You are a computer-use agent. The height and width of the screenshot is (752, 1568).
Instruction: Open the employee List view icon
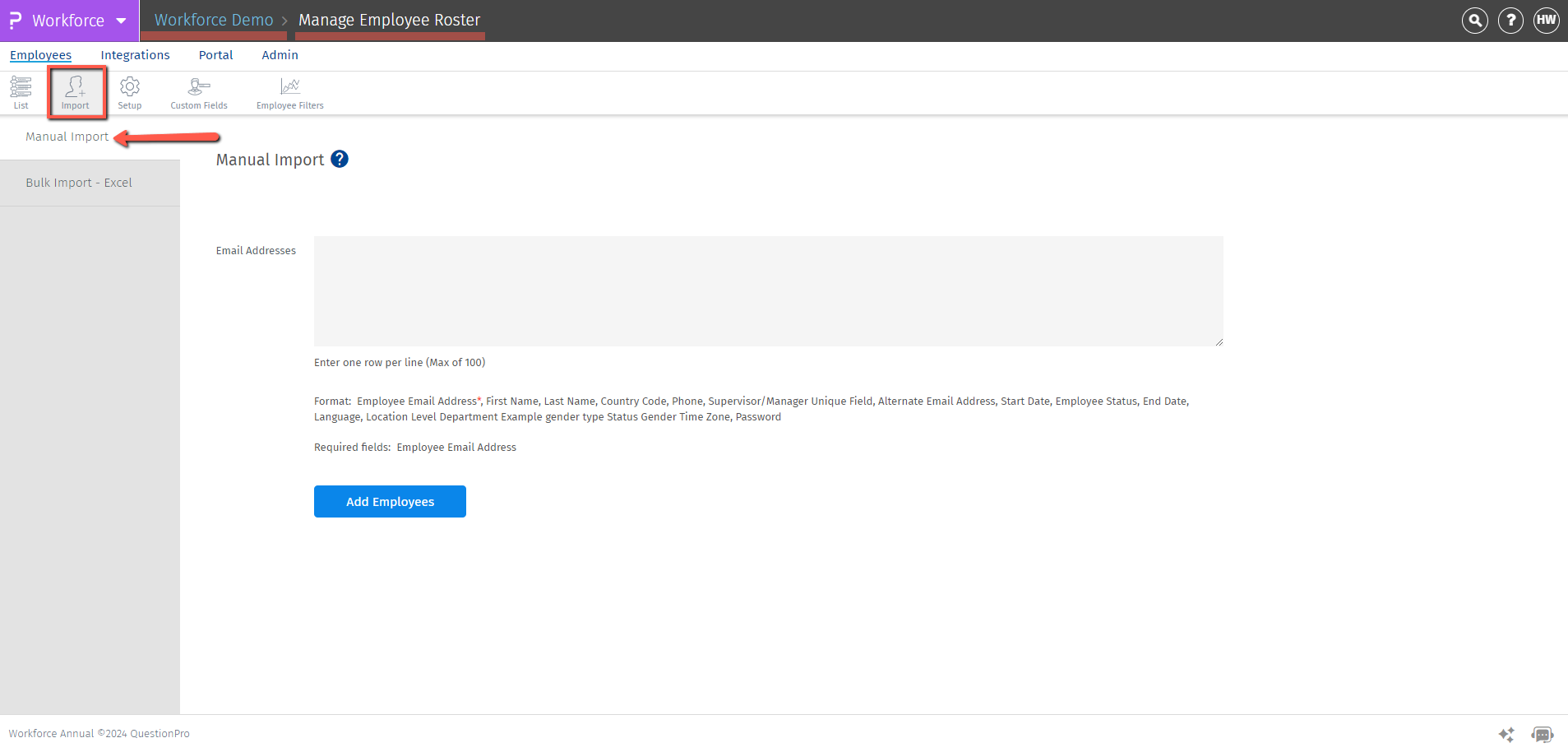(21, 92)
